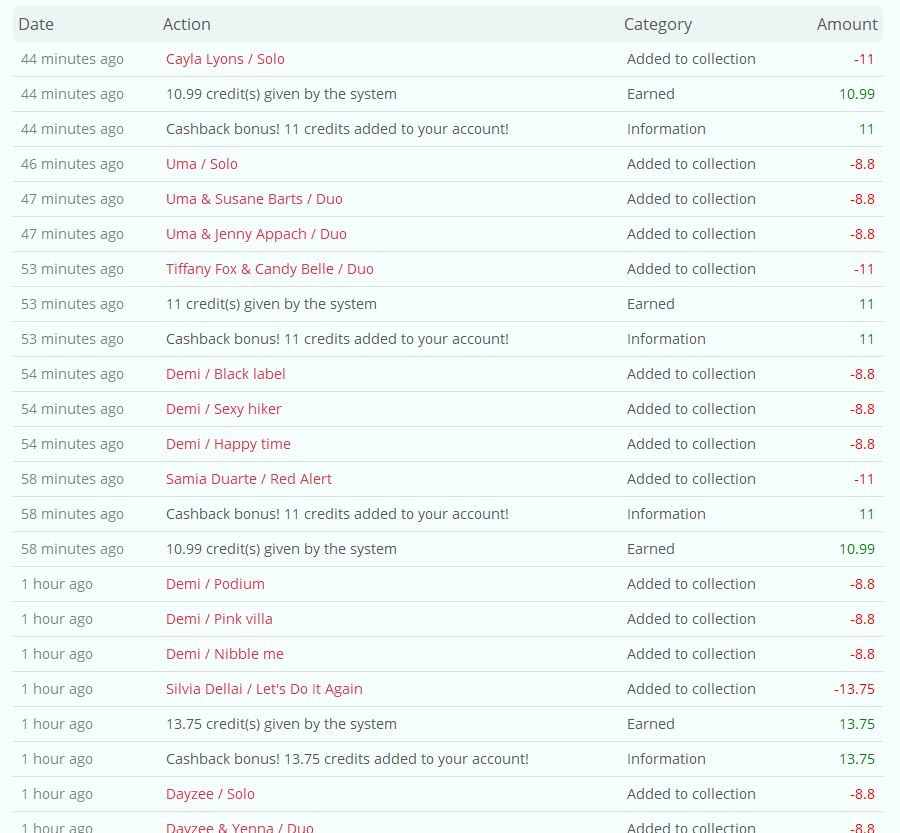Image resolution: width=900 pixels, height=833 pixels.
Task: Click the Date column header
Action: pos(36,24)
